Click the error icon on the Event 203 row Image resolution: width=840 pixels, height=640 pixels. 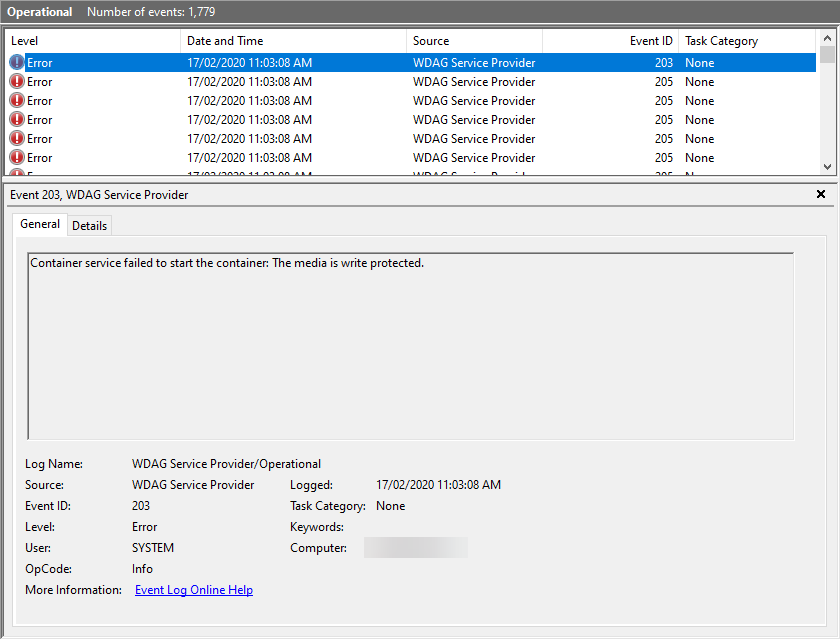coord(17,63)
